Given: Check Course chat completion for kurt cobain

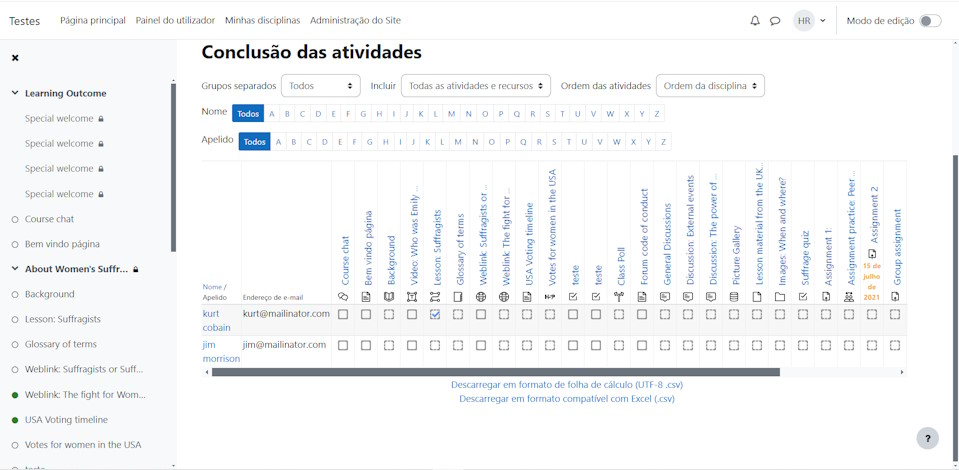Looking at the screenshot, I should click(x=343, y=314).
